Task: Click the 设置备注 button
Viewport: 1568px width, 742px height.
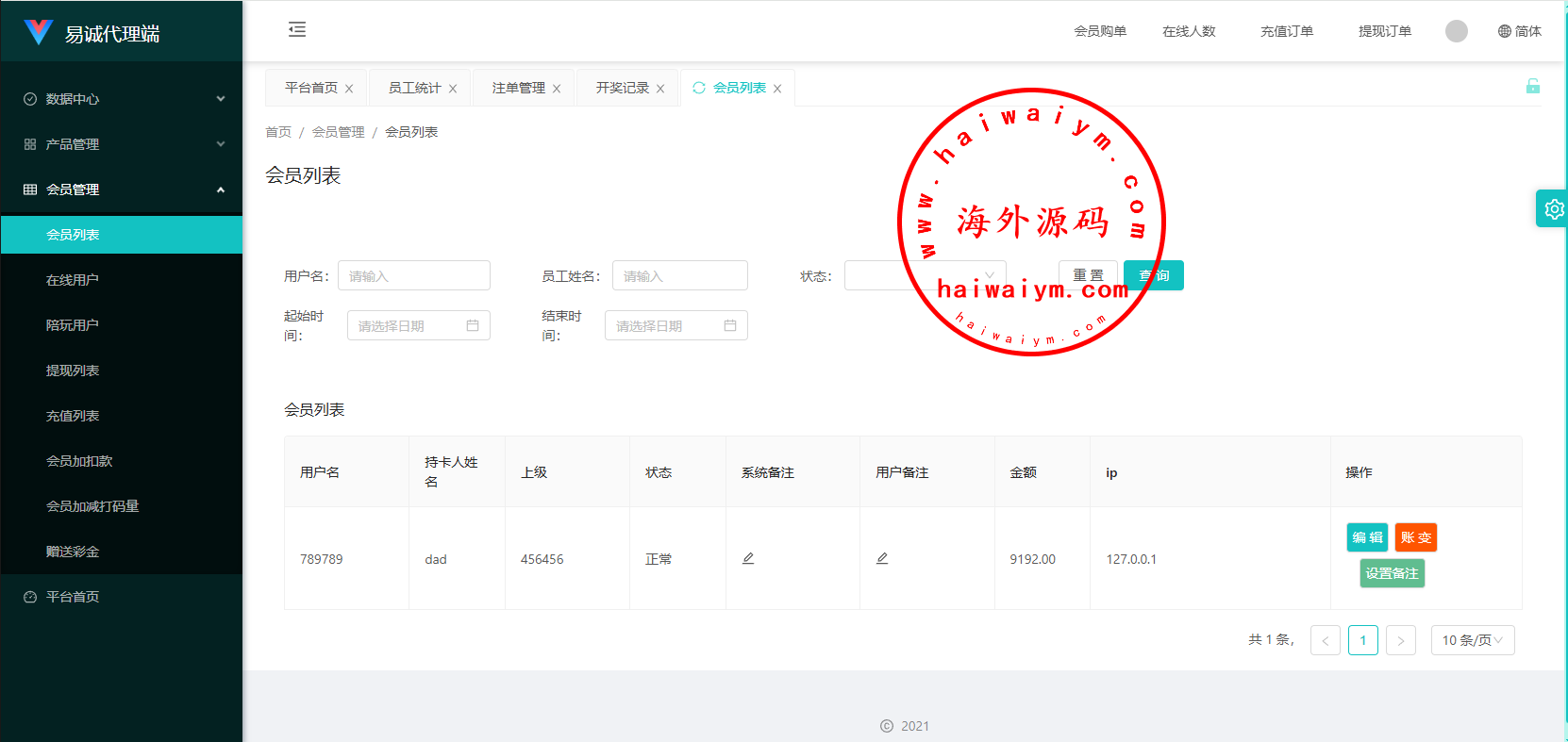Action: tap(1392, 573)
